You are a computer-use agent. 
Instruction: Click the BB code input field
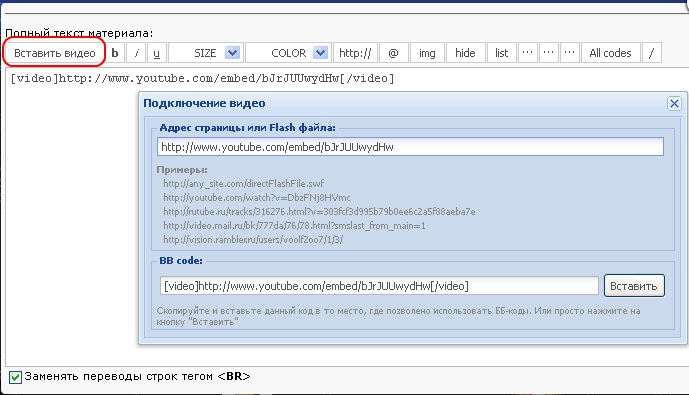click(379, 286)
